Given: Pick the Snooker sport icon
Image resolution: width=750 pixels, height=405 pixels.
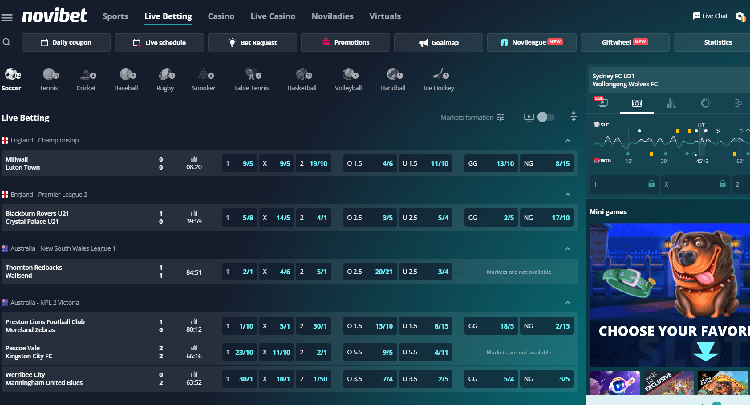Looking at the screenshot, I should (x=205, y=77).
